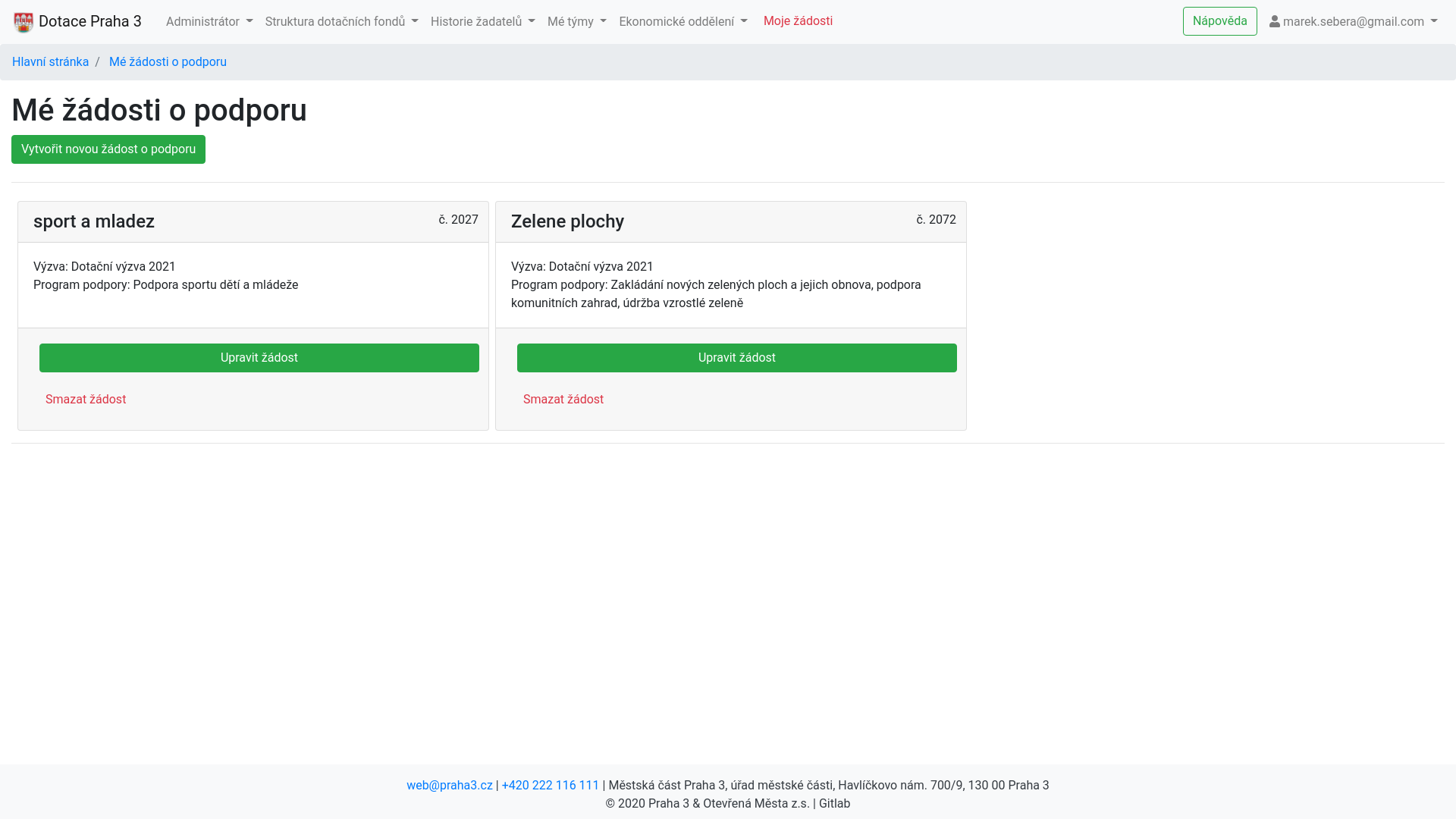Edit the sport a mladez application
Image resolution: width=1456 pixels, height=819 pixels.
coord(259,358)
